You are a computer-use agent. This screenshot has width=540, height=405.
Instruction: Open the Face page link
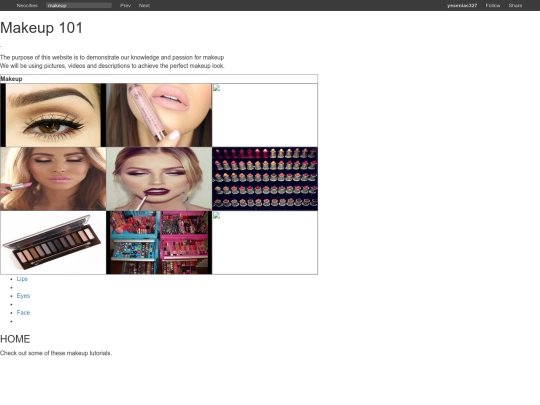(x=23, y=312)
